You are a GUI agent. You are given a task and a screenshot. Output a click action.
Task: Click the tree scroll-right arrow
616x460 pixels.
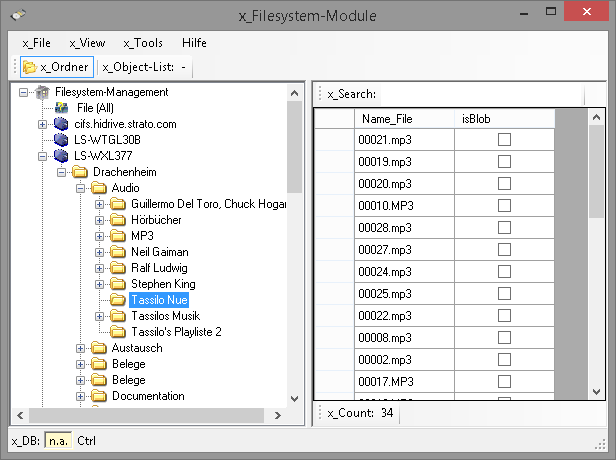[x=278, y=415]
